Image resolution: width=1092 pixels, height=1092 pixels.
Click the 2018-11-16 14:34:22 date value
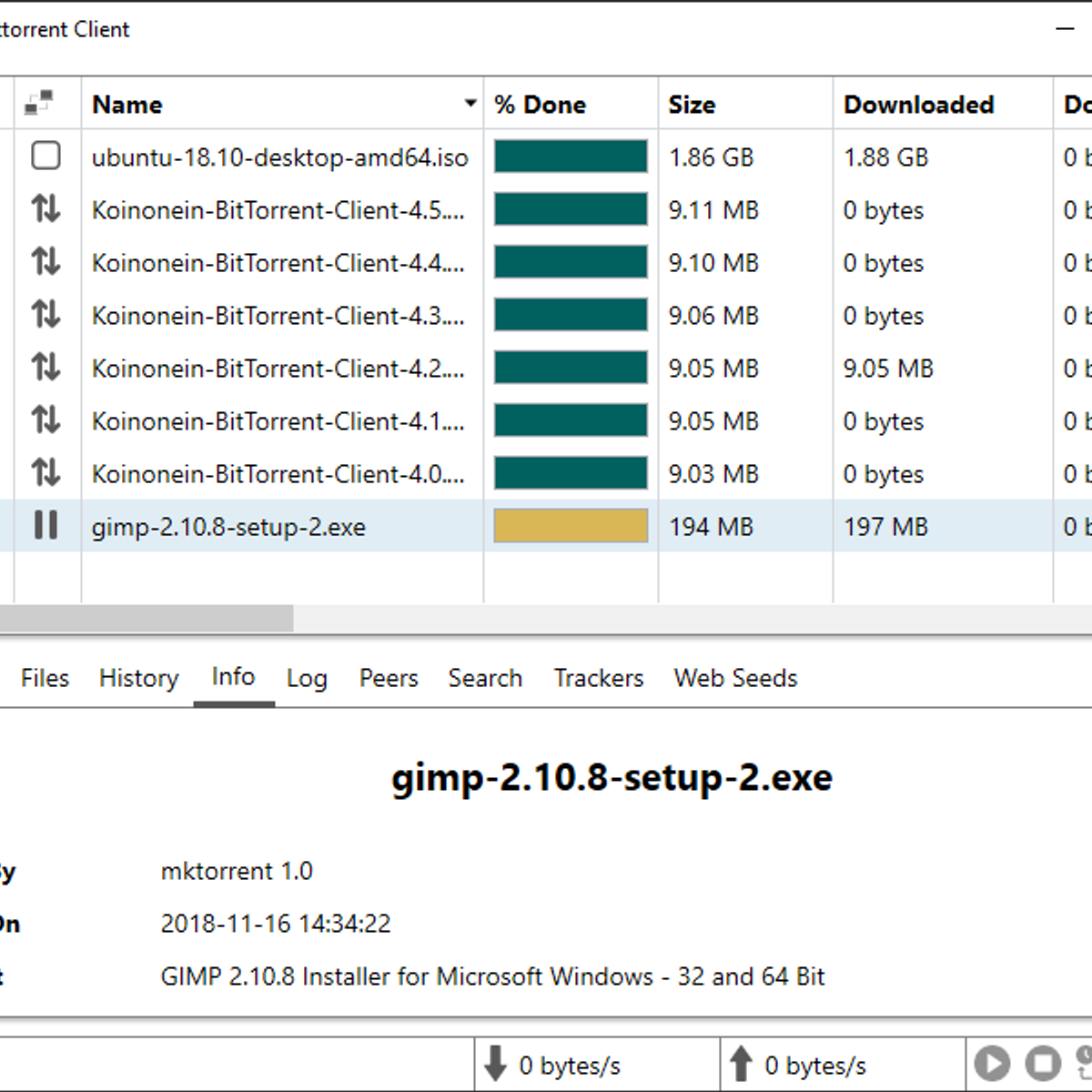276,924
